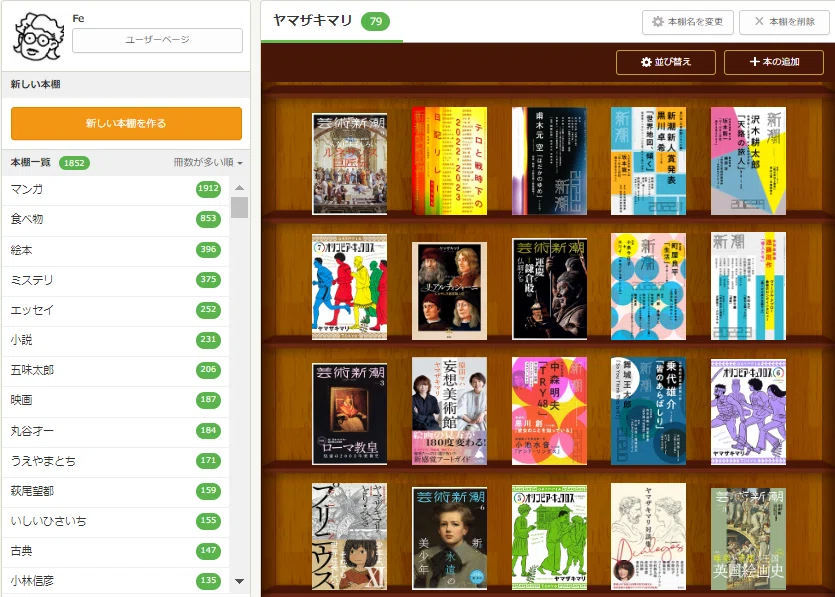The height and width of the screenshot is (597, 835).
Task: Open 芸術新潮 ルネサンス cover in top row
Action: 349,164
